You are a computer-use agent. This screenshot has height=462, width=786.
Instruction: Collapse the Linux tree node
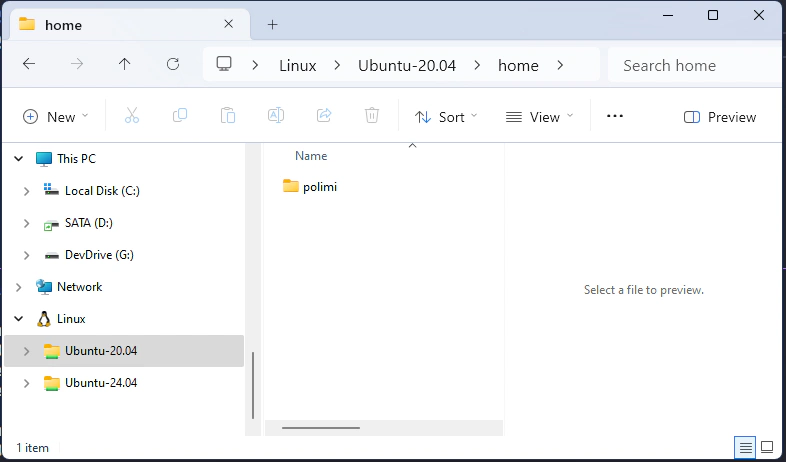pos(17,319)
